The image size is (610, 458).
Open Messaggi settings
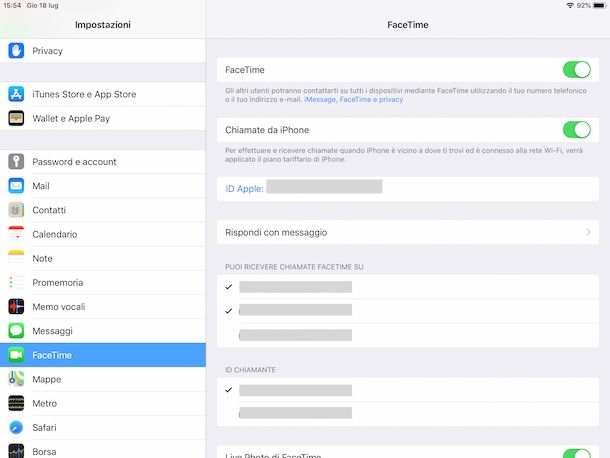coord(103,331)
